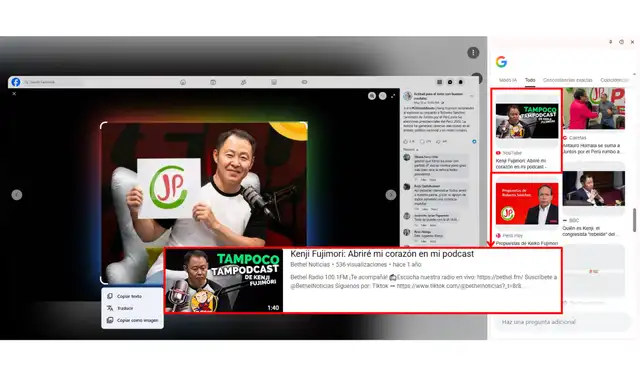Click the zoom out button on photo
The height and width of the screenshot is (376, 640).
click(382, 96)
